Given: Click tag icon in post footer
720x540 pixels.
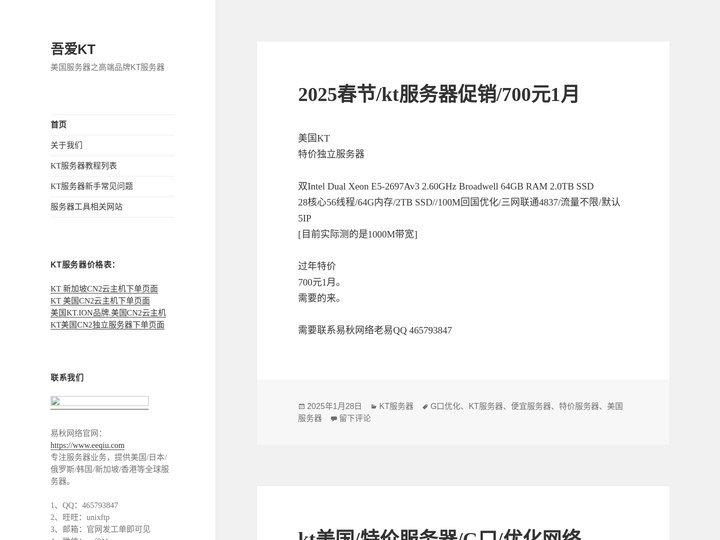Looking at the screenshot, I should pyautogui.click(x=425, y=406).
